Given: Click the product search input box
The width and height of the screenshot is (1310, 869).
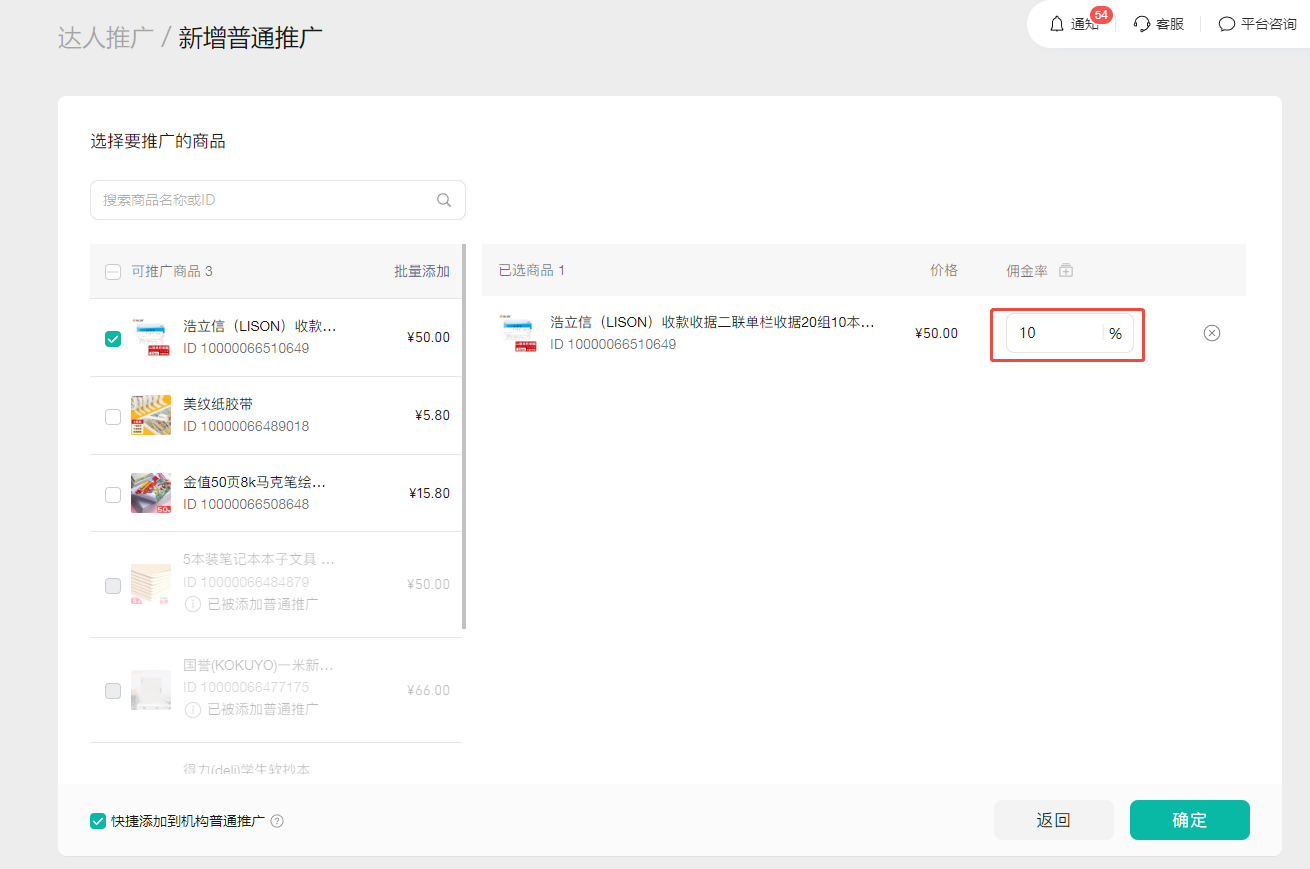Looking at the screenshot, I should (x=265, y=200).
